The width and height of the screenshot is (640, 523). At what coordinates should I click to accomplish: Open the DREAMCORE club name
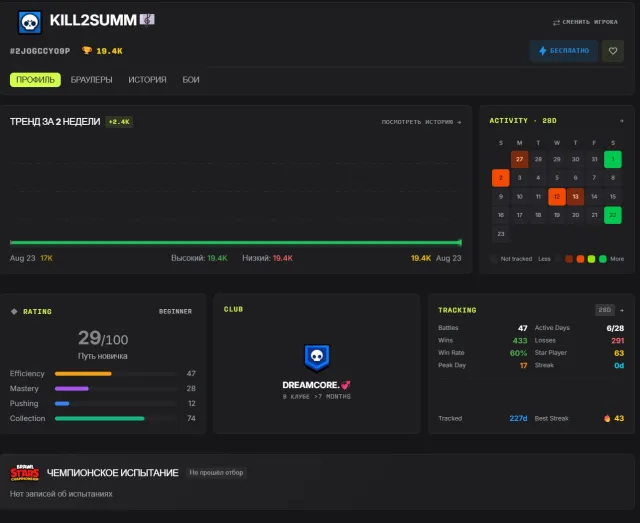click(316, 385)
